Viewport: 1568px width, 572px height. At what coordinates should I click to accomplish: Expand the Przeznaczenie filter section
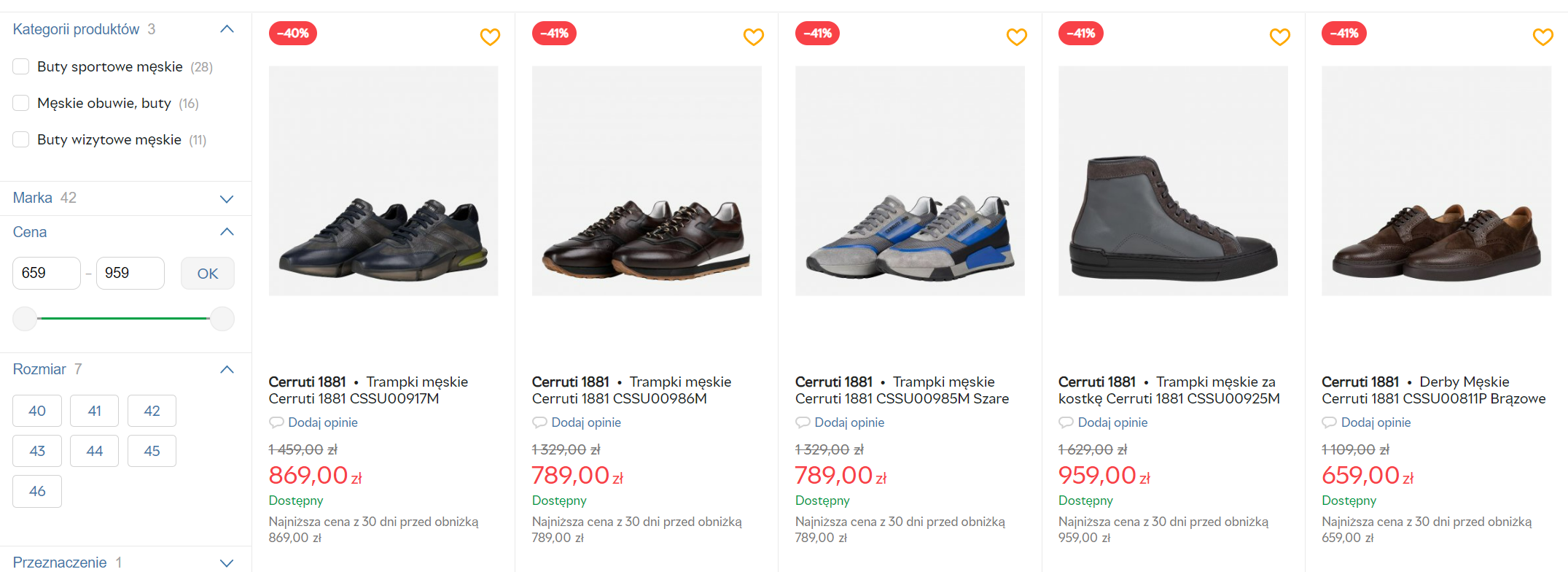tap(227, 563)
